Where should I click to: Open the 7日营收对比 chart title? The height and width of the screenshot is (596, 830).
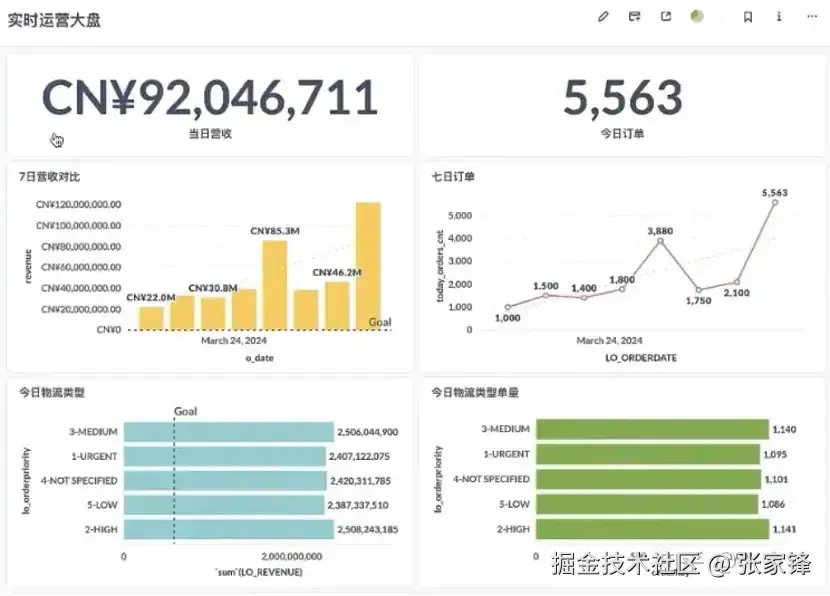pos(49,177)
